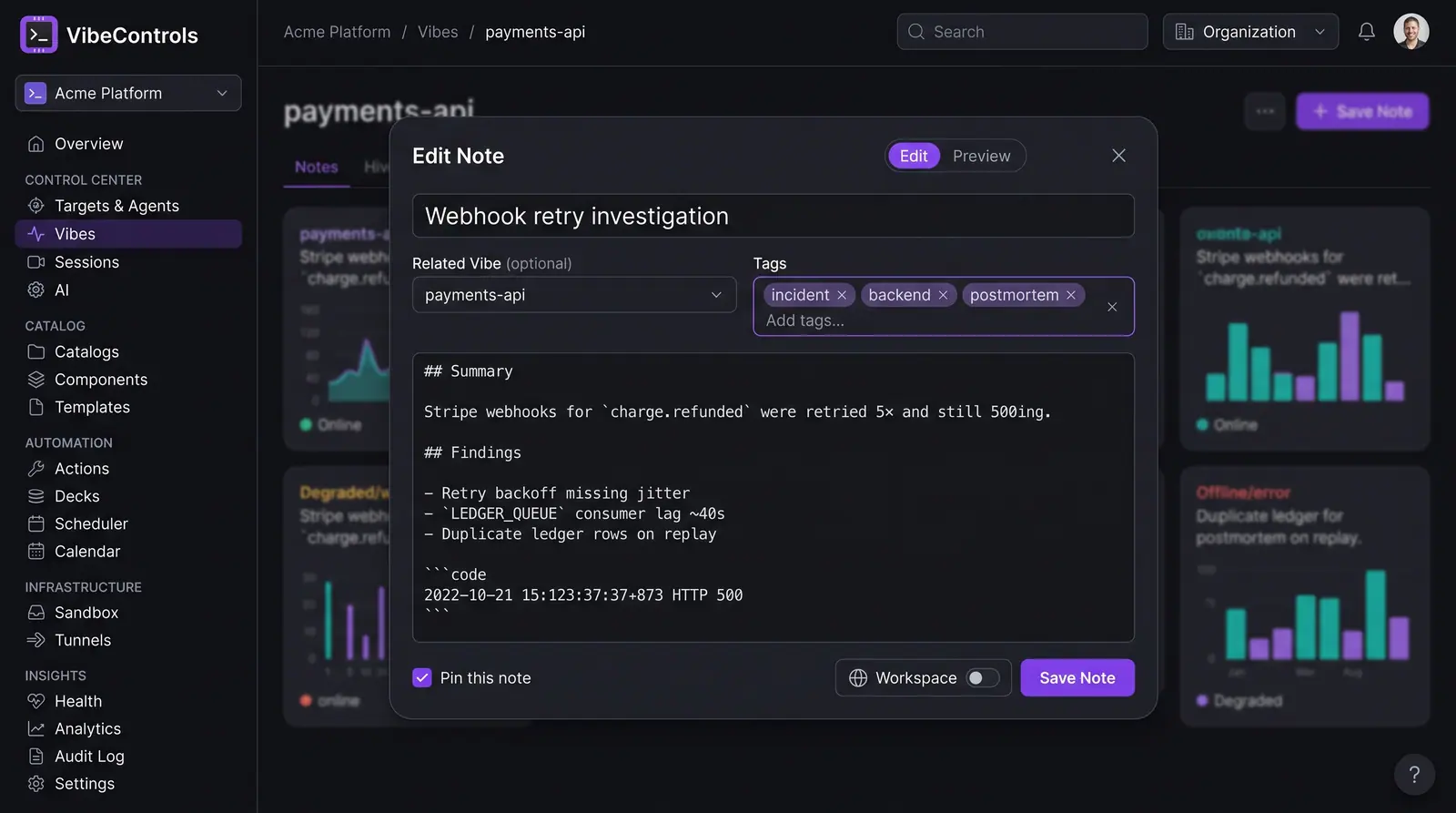Click the Actions wrench icon
This screenshot has height=813, width=1456.
(x=36, y=469)
